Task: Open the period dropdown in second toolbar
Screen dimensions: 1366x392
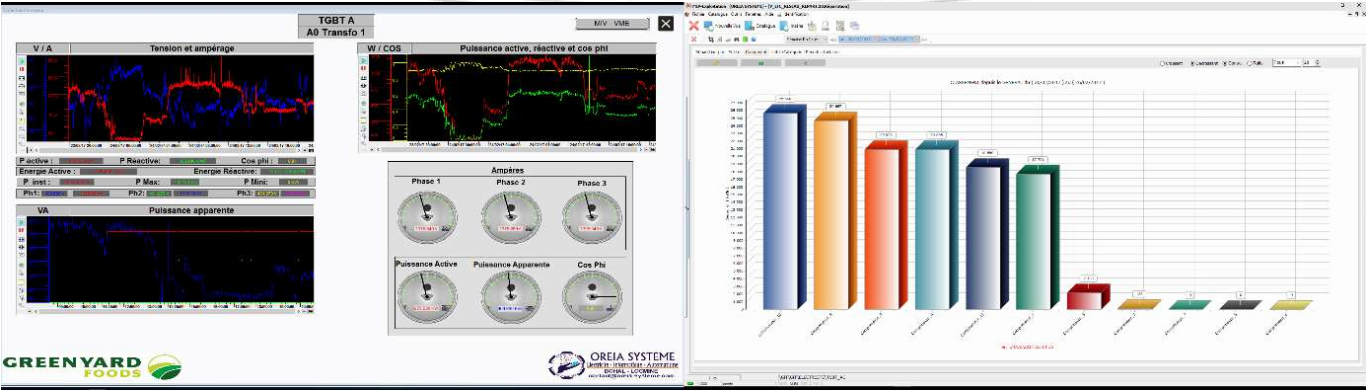Action: (x=806, y=39)
